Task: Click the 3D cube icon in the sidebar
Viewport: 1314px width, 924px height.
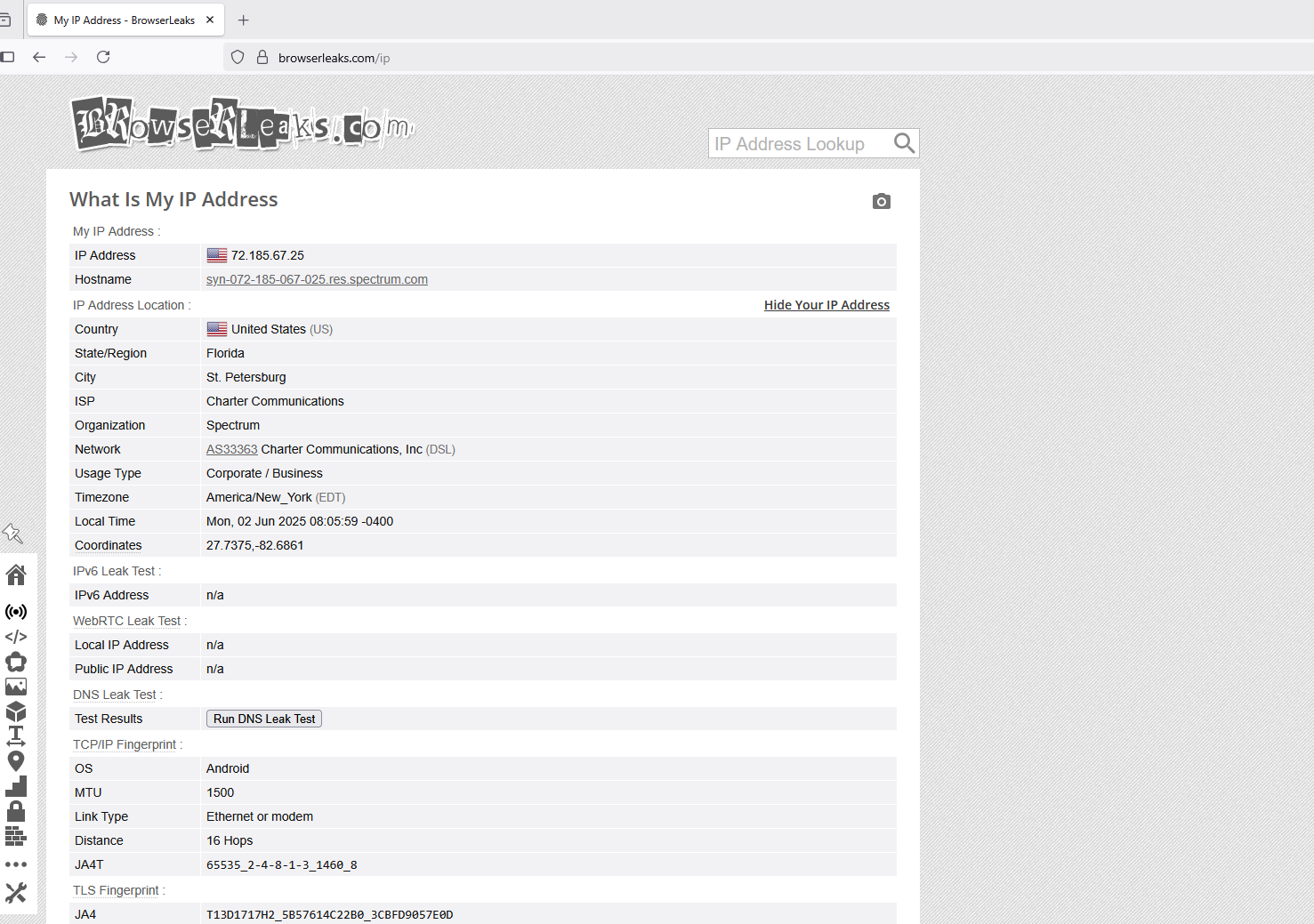Action: [x=16, y=711]
